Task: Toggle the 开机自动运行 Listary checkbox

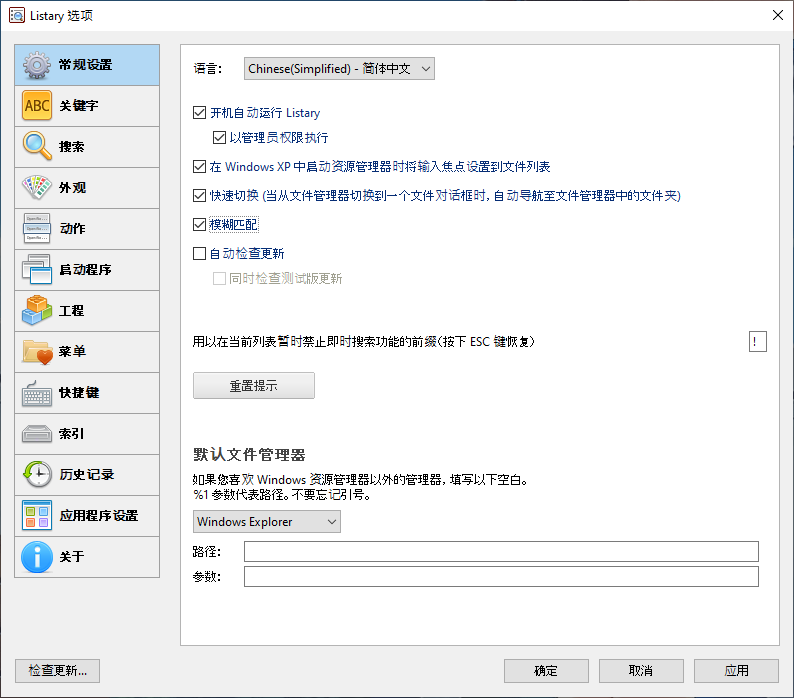Action: pyautogui.click(x=199, y=113)
